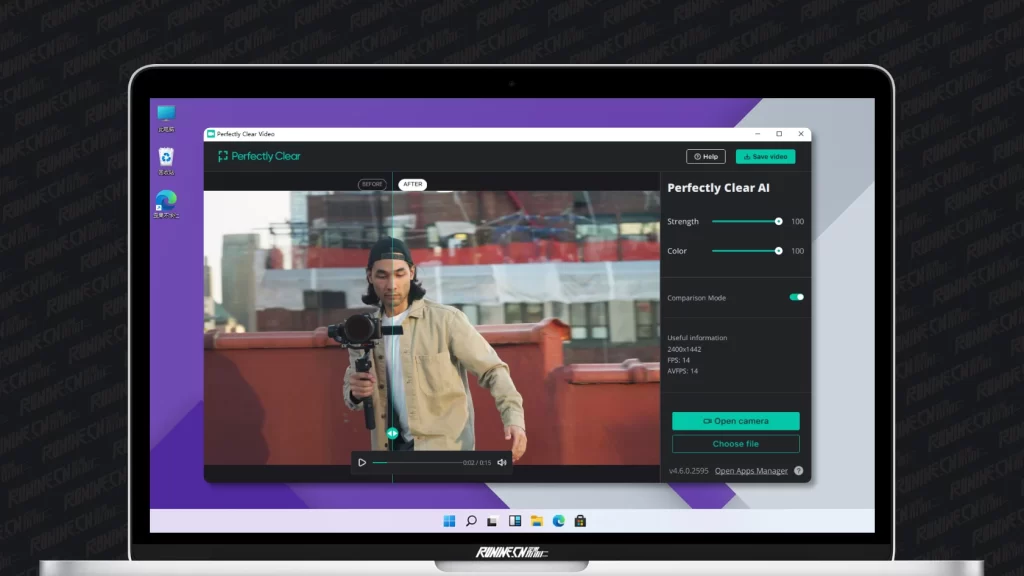The width and height of the screenshot is (1024, 576).
Task: Toggle Comparison Mode switch off
Action: point(796,297)
